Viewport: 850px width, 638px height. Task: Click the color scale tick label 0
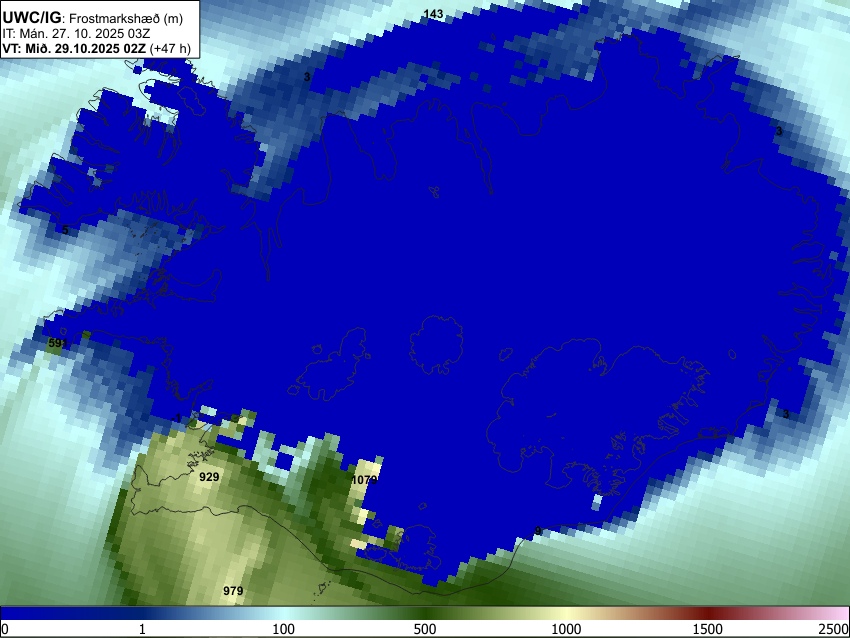tap(5, 629)
